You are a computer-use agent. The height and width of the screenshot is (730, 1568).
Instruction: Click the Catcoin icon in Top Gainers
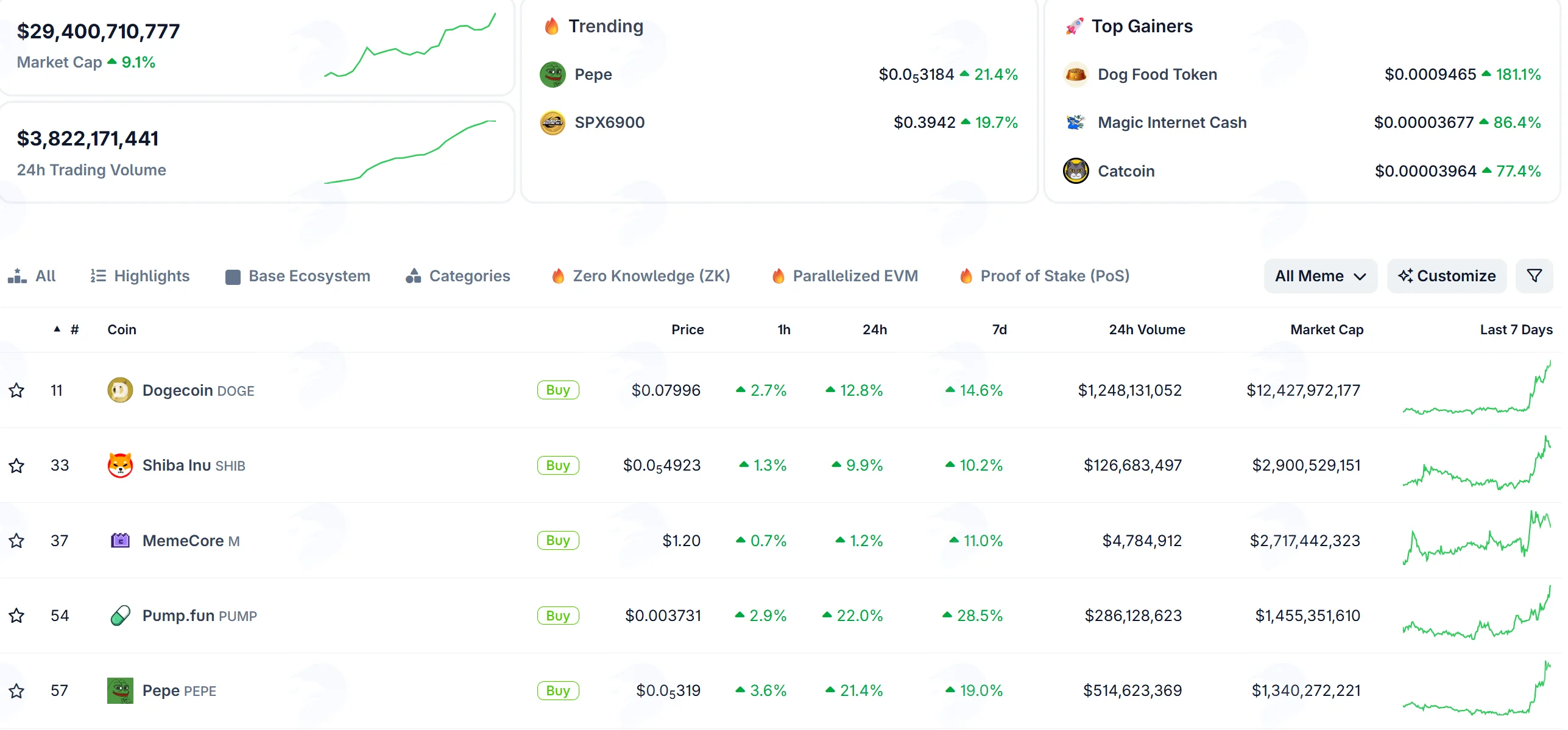pos(1076,171)
